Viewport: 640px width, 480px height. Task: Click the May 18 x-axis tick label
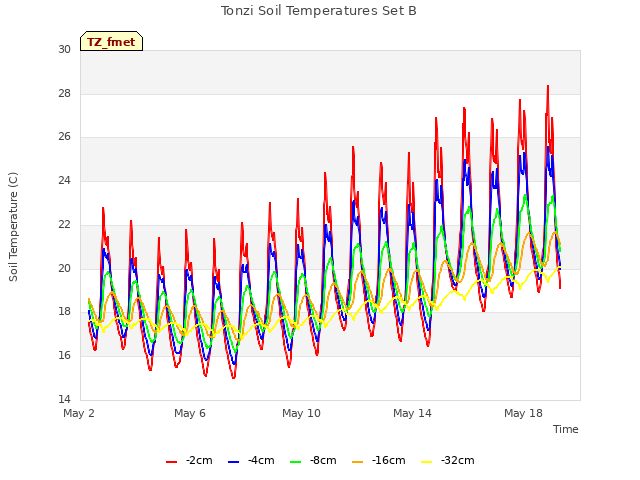click(x=523, y=413)
